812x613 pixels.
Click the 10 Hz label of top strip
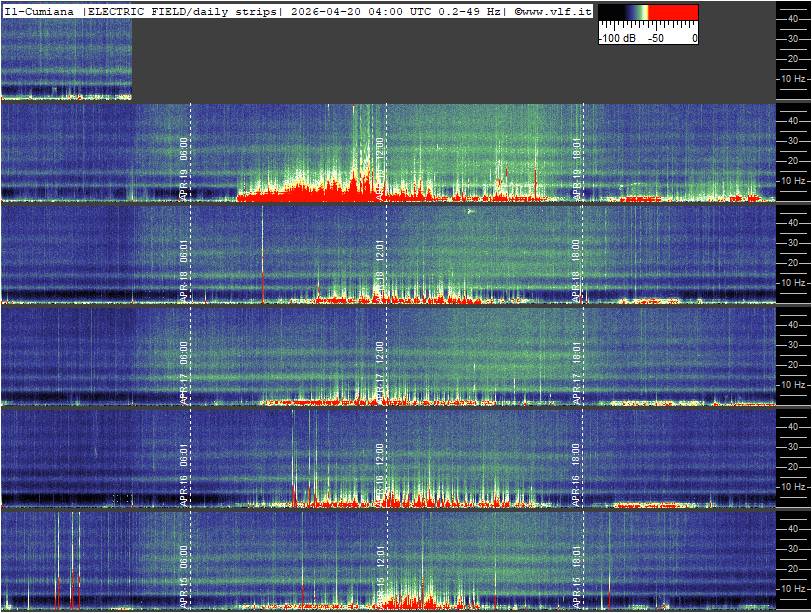coord(793,78)
